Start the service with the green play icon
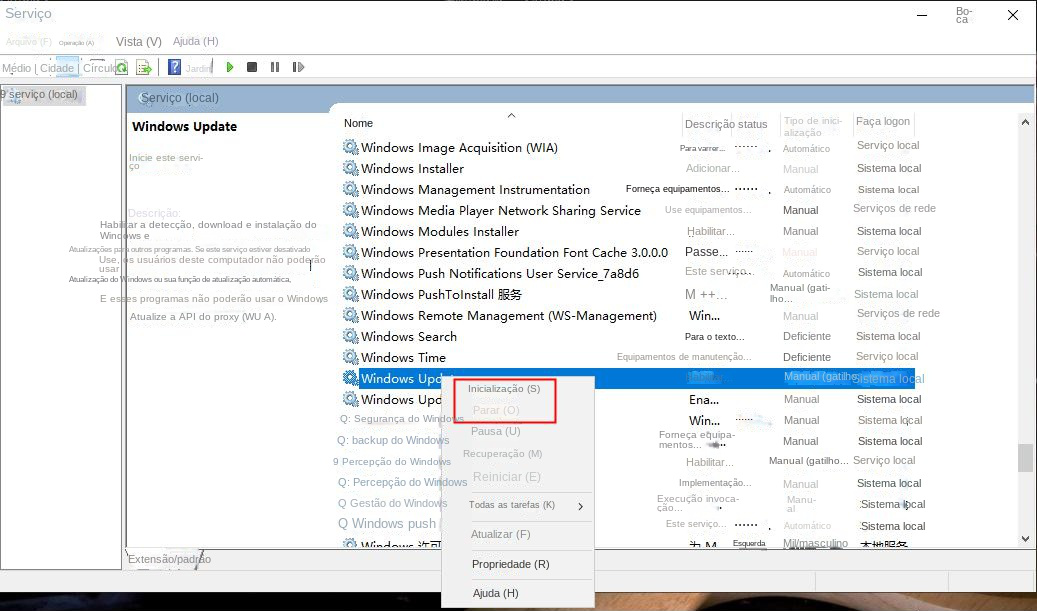This screenshot has width=1037, height=611. (230, 67)
